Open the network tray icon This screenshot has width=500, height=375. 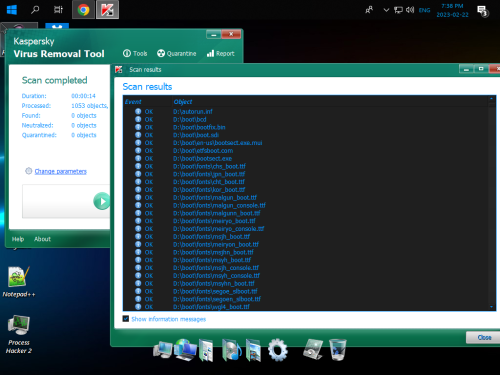click(398, 10)
